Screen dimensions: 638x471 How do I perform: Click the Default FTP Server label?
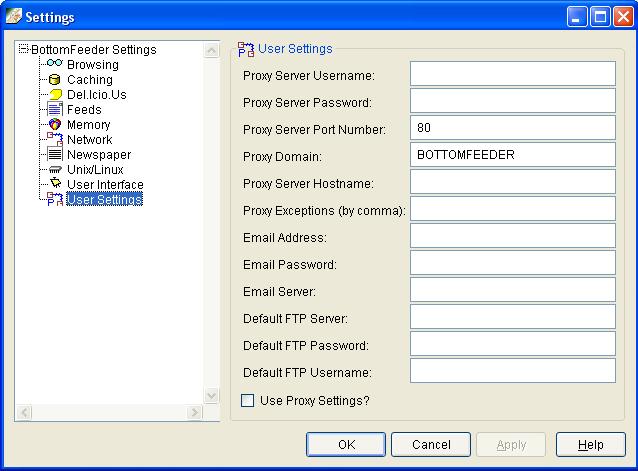[x=295, y=318]
